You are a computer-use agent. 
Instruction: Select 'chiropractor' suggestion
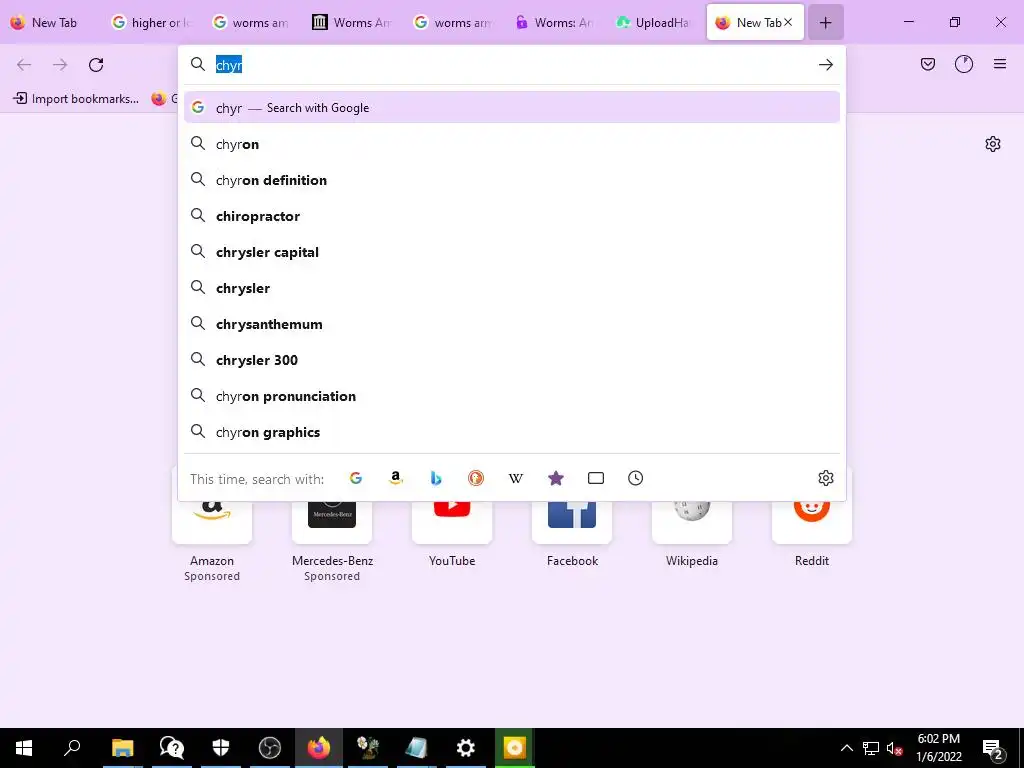click(x=512, y=216)
